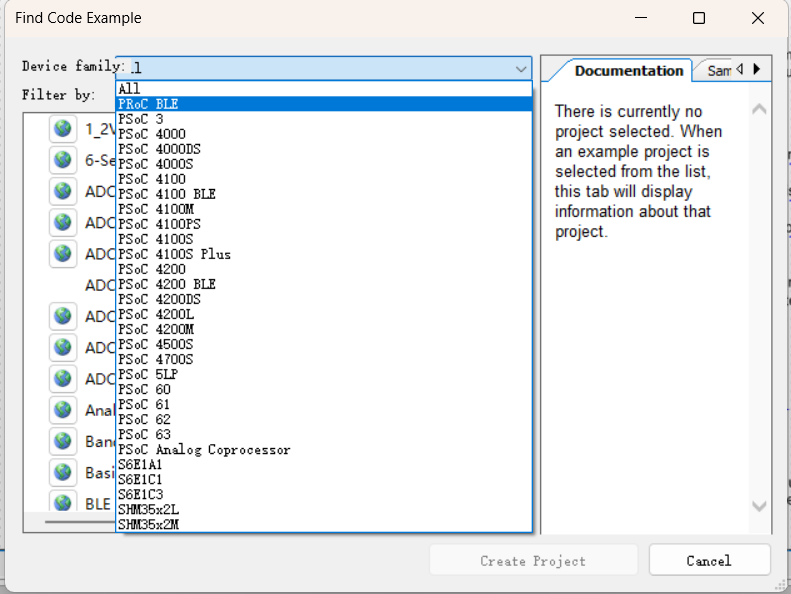This screenshot has width=791, height=594.
Task: Click the globe icon for Ban example
Action: click(x=63, y=441)
